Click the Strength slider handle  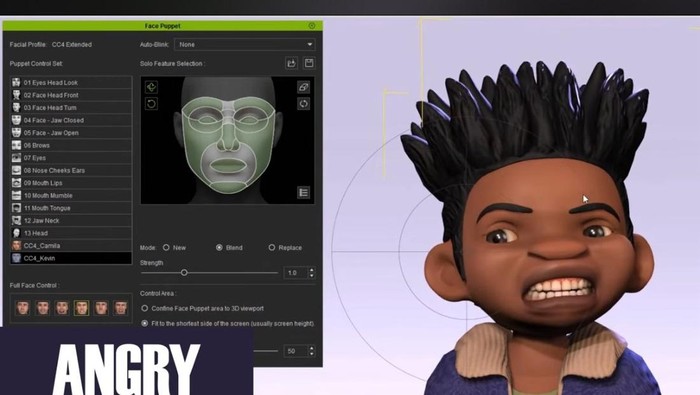point(184,272)
